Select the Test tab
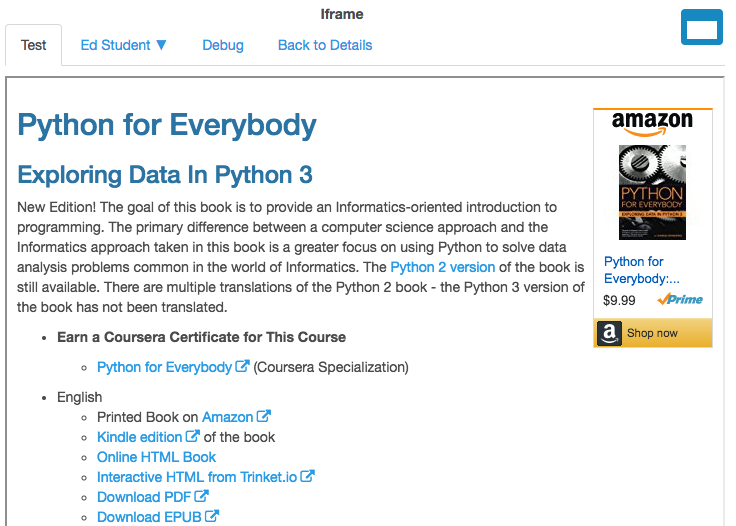This screenshot has height=526, width=736. click(33, 45)
